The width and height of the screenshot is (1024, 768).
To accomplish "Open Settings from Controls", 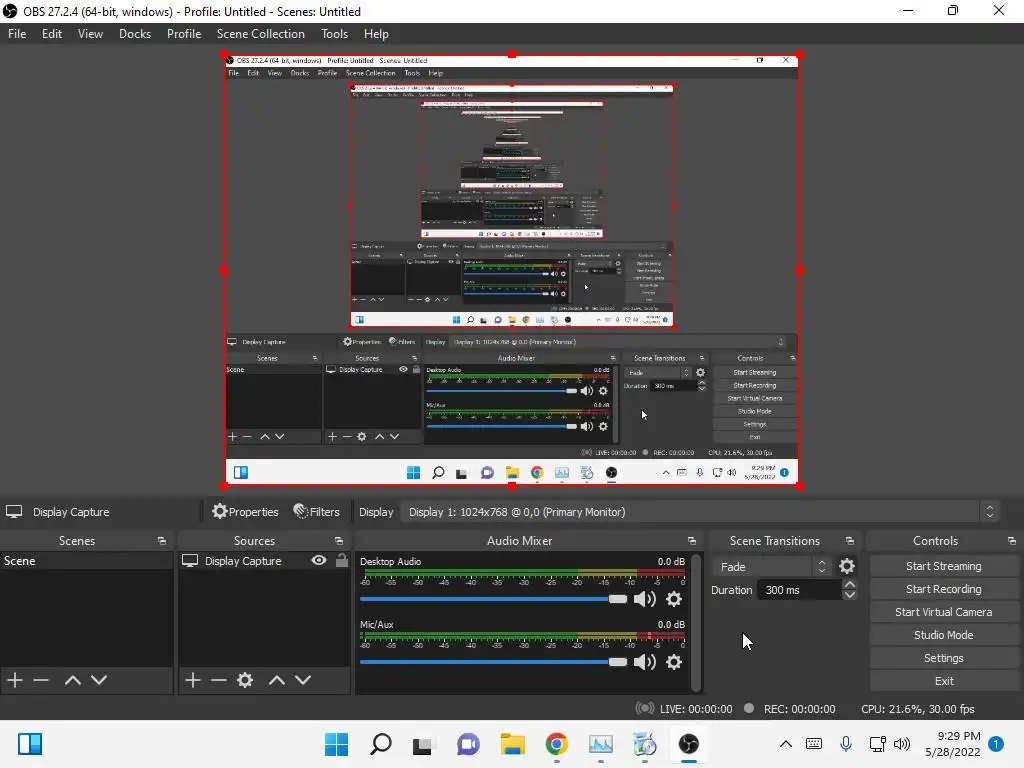I will tap(944, 658).
